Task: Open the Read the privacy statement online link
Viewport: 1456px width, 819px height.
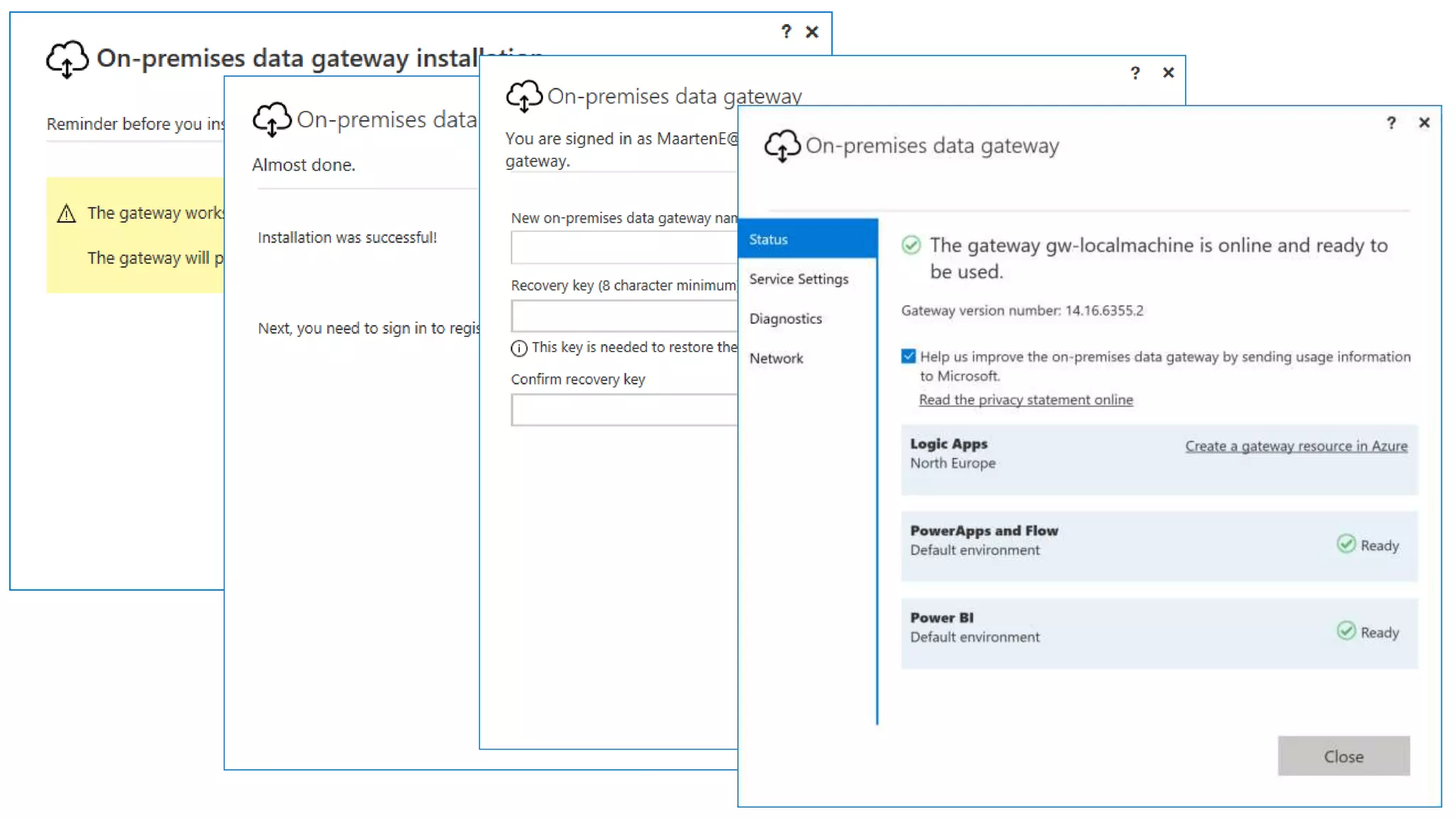Action: coord(1025,400)
